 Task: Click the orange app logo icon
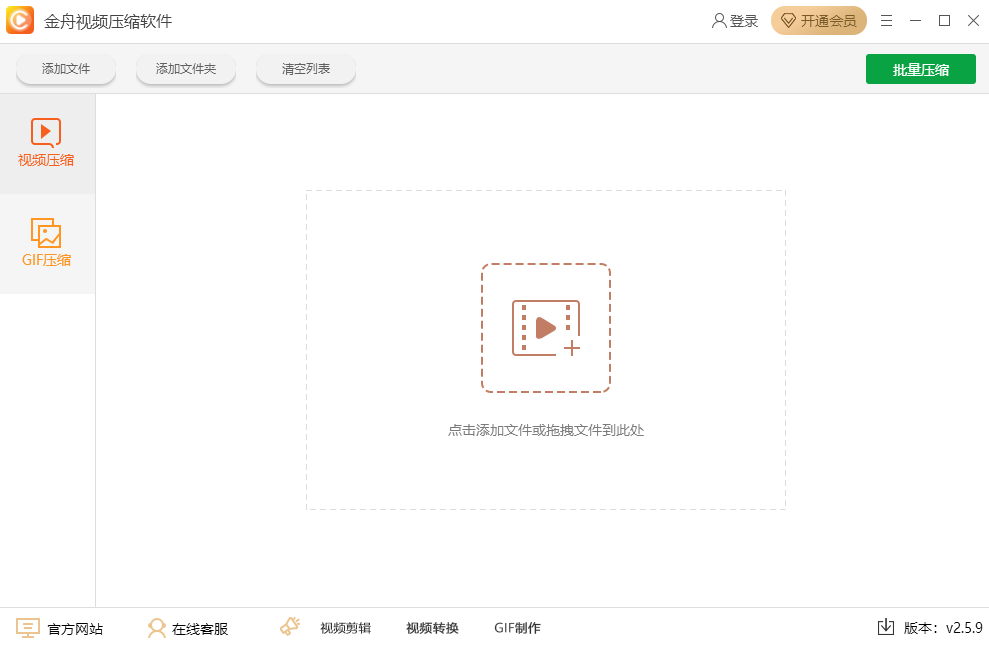[x=20, y=21]
